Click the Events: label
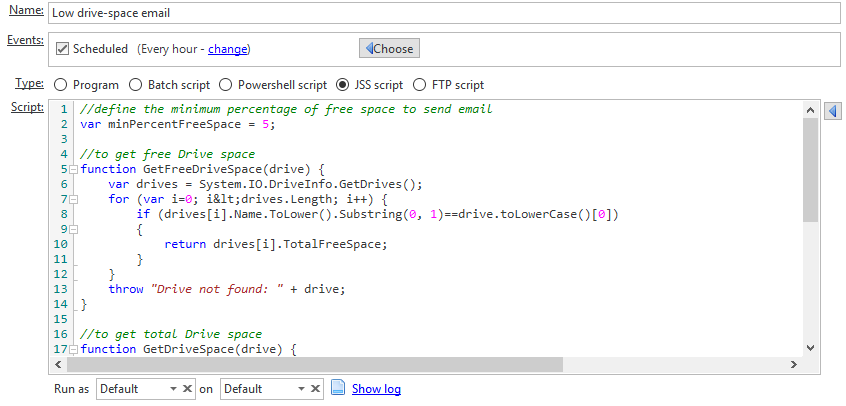846x406 pixels. click(25, 40)
